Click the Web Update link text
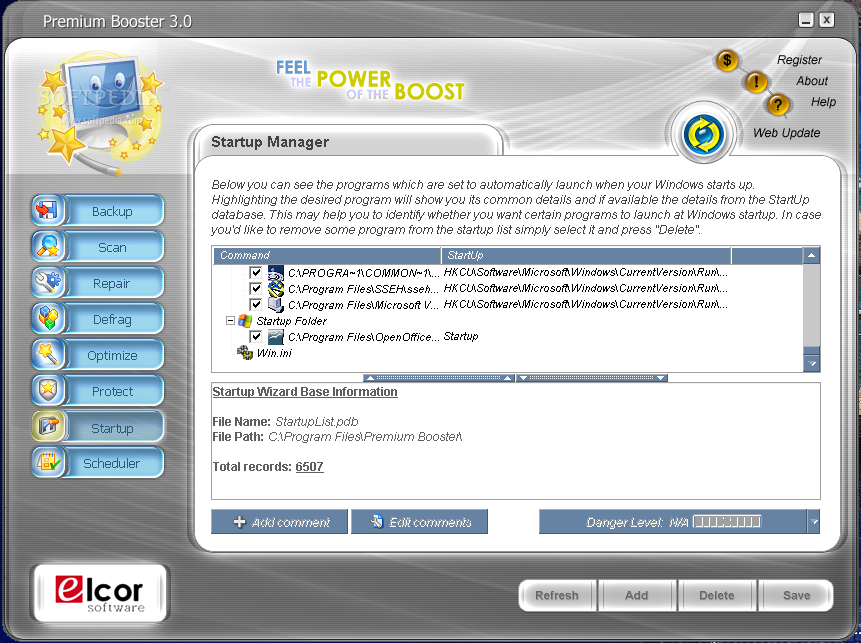 786,133
